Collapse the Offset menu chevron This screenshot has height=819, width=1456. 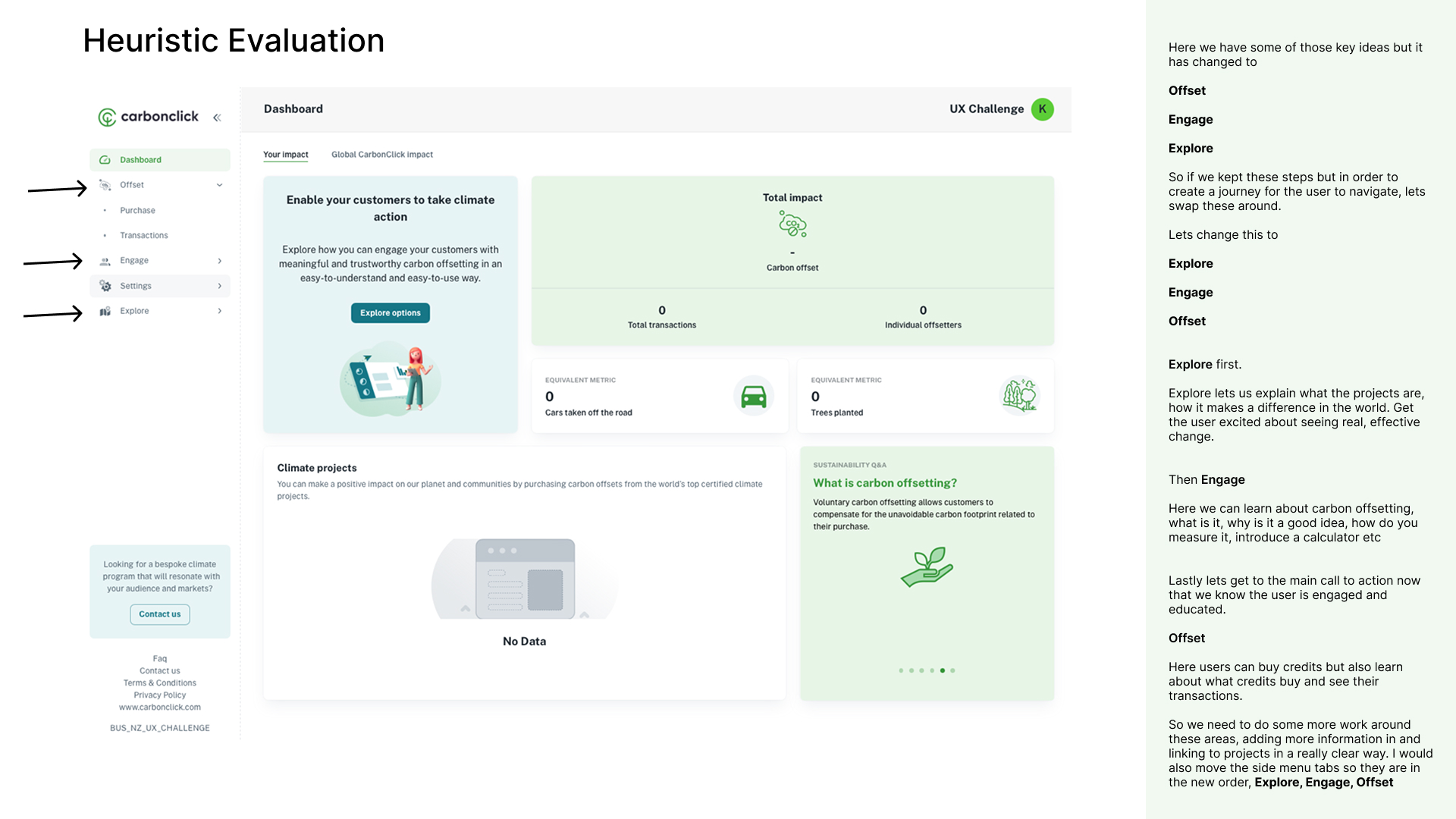219,185
